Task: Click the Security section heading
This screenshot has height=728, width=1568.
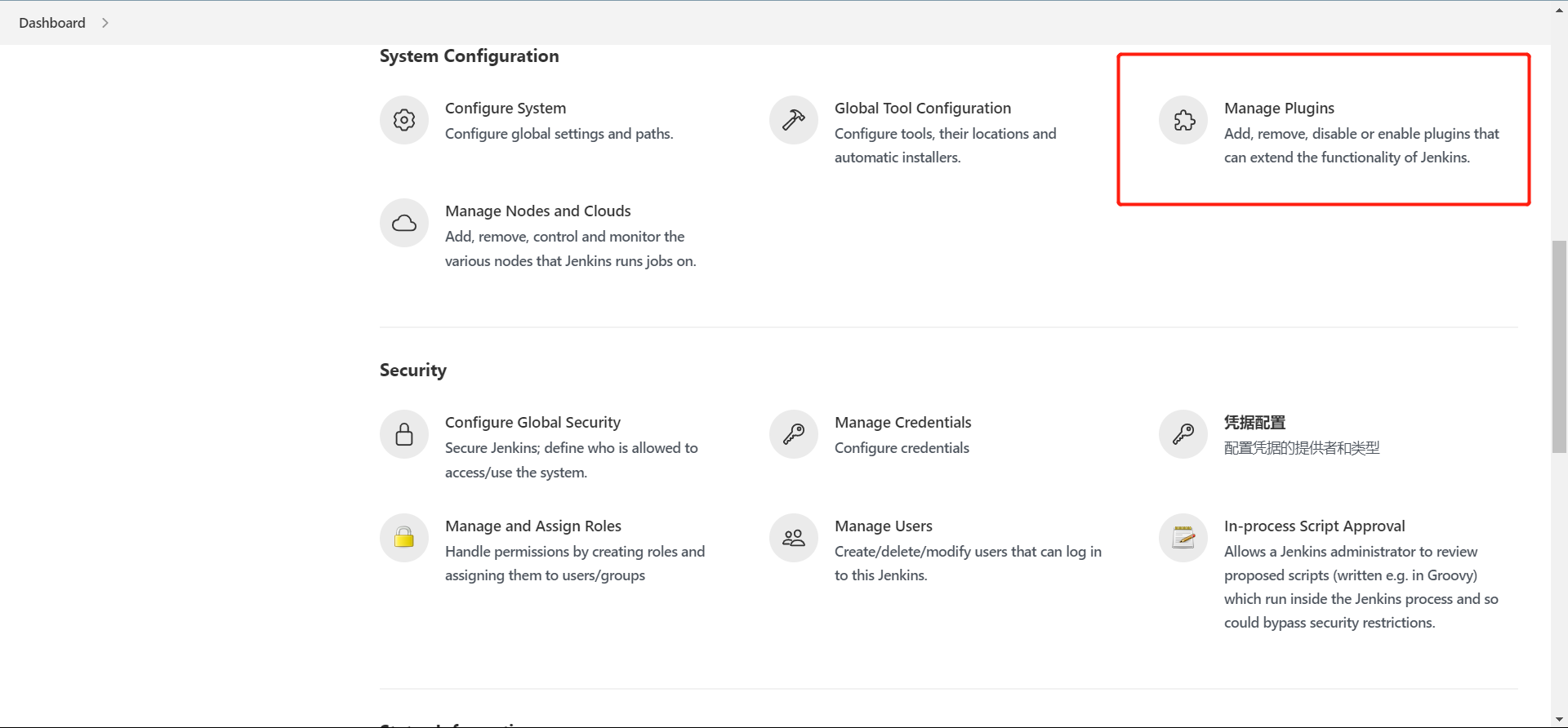Action: (413, 370)
